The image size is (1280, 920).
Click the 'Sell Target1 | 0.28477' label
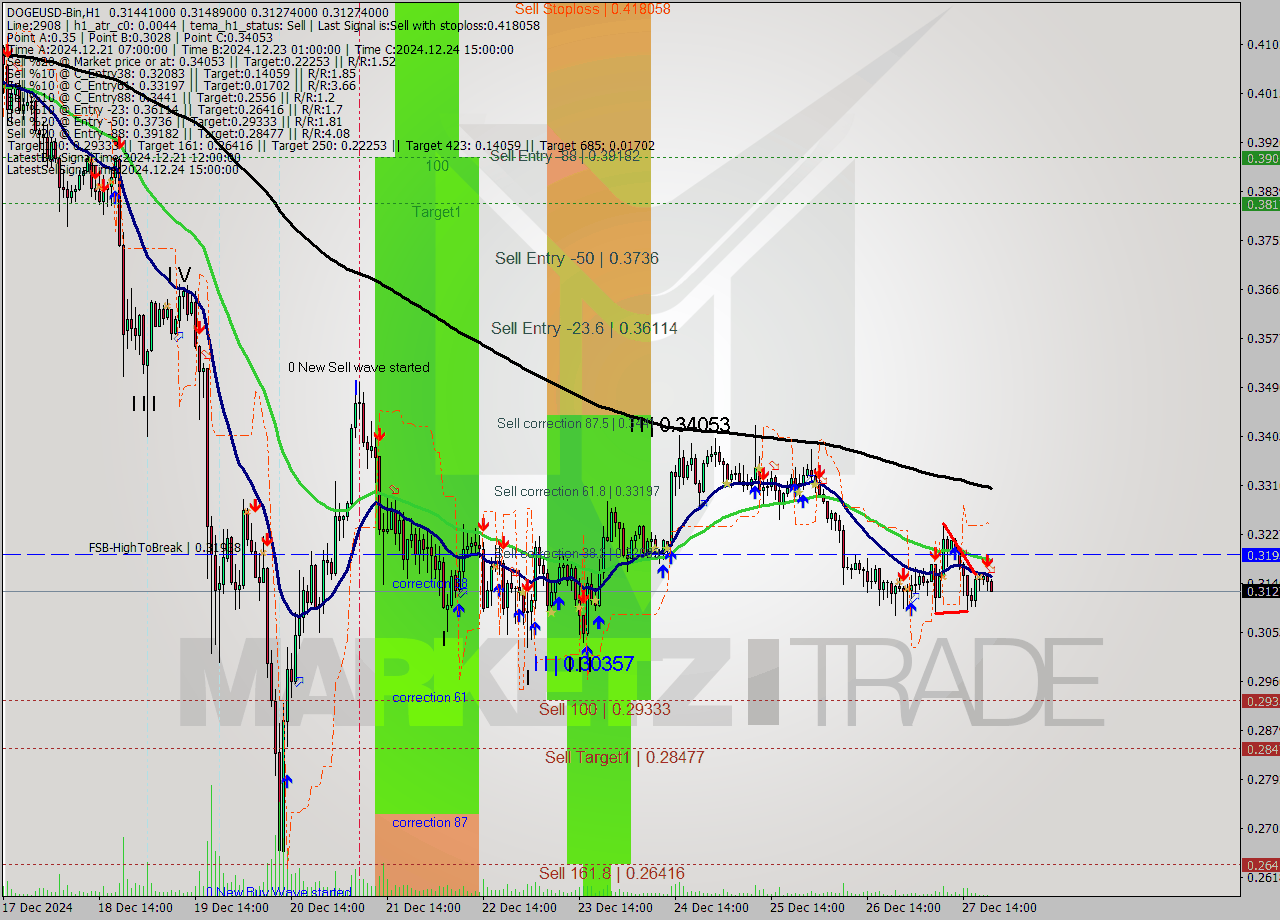pos(625,758)
